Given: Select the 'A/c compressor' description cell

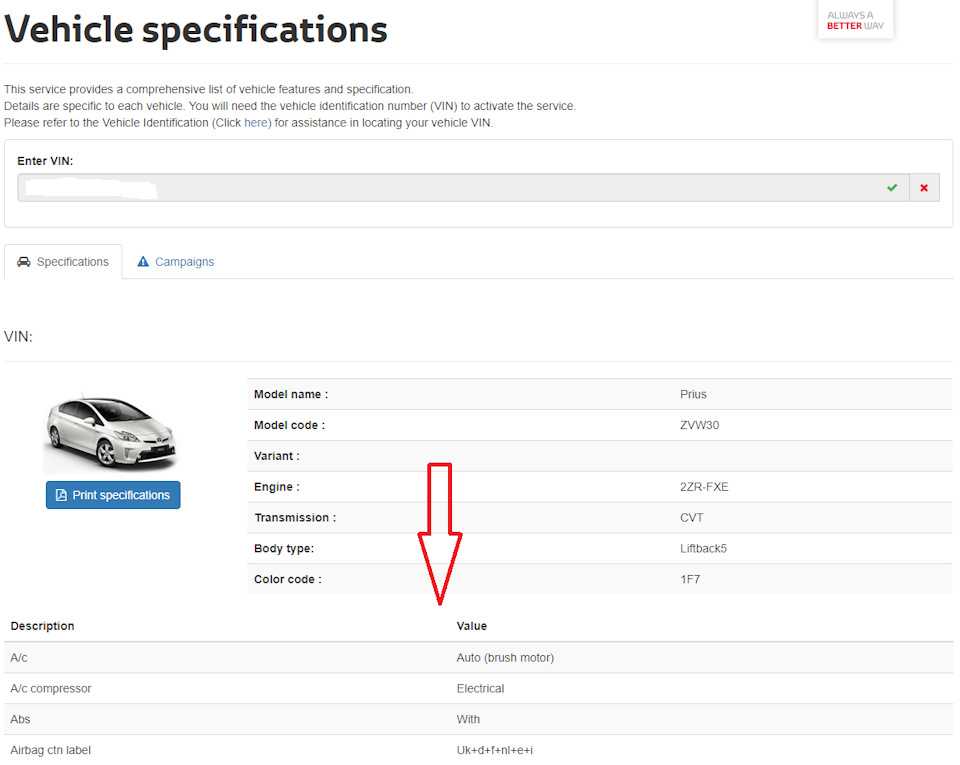Looking at the screenshot, I should tap(51, 688).
